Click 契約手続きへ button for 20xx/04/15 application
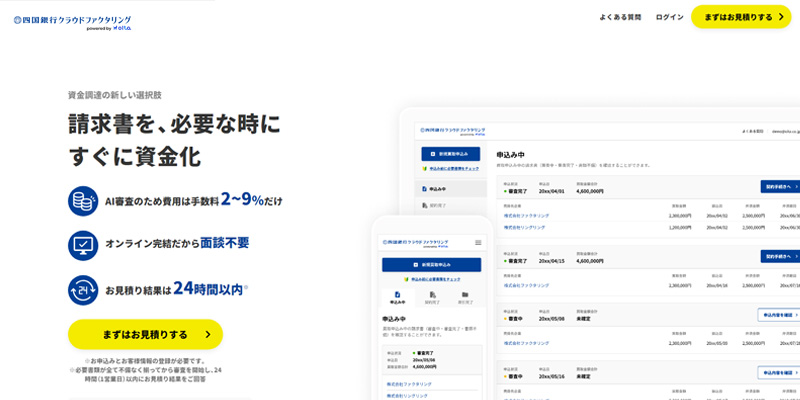800x400 pixels. tap(780, 256)
